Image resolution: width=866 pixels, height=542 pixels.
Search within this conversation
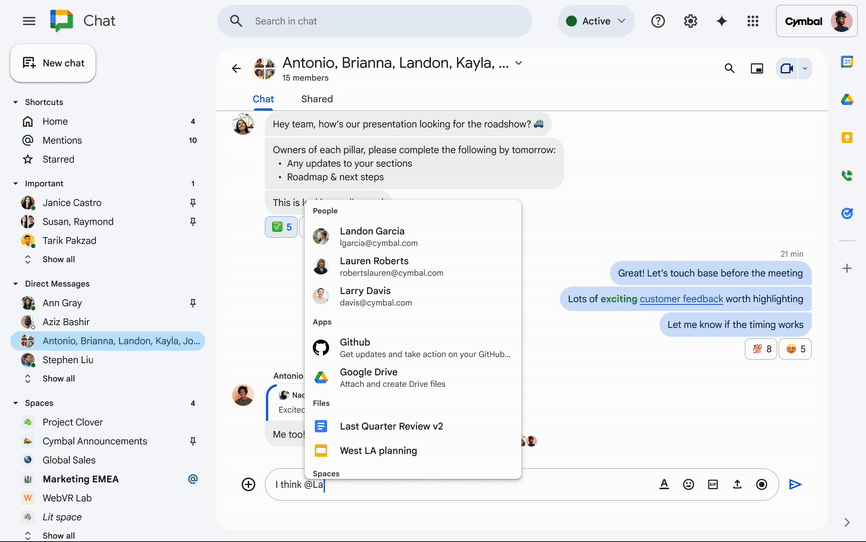(x=730, y=69)
